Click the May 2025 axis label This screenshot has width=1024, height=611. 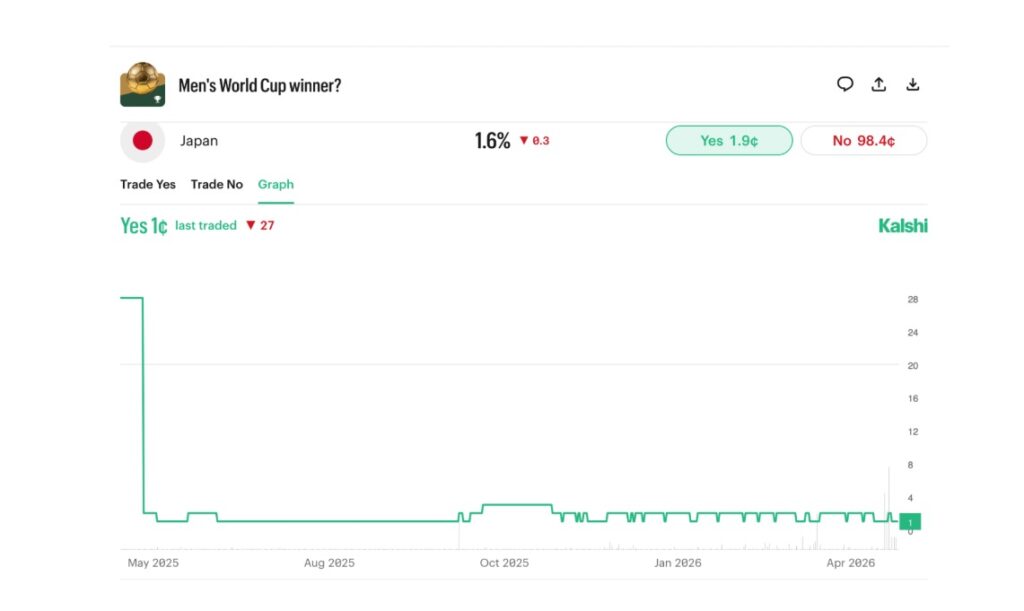click(153, 563)
